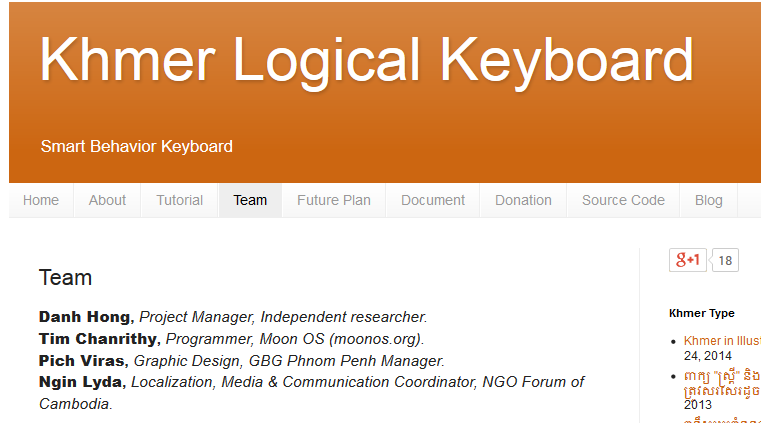Go to the About page
Screen dimensions: 761x423
[107, 200]
